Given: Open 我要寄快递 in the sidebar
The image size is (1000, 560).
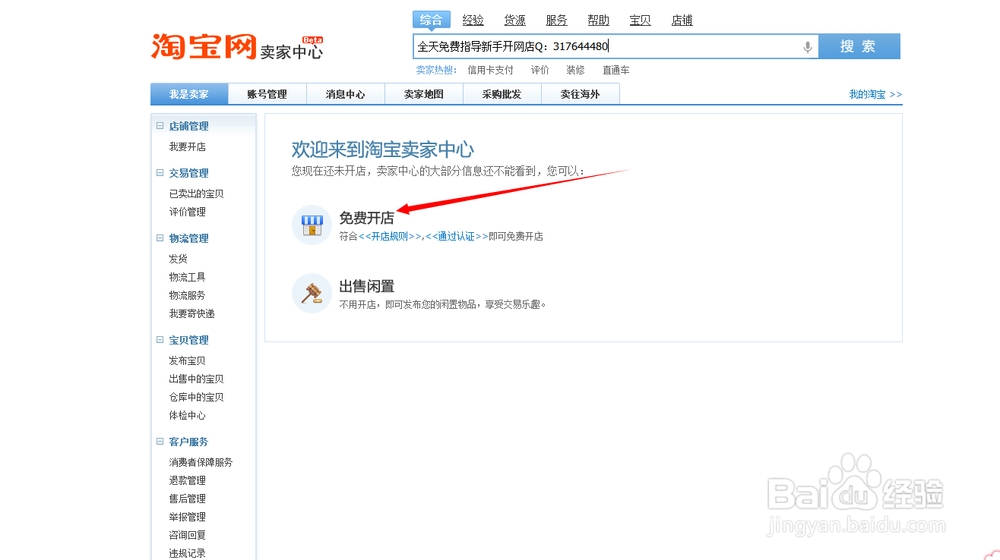Looking at the screenshot, I should pyautogui.click(x=192, y=314).
